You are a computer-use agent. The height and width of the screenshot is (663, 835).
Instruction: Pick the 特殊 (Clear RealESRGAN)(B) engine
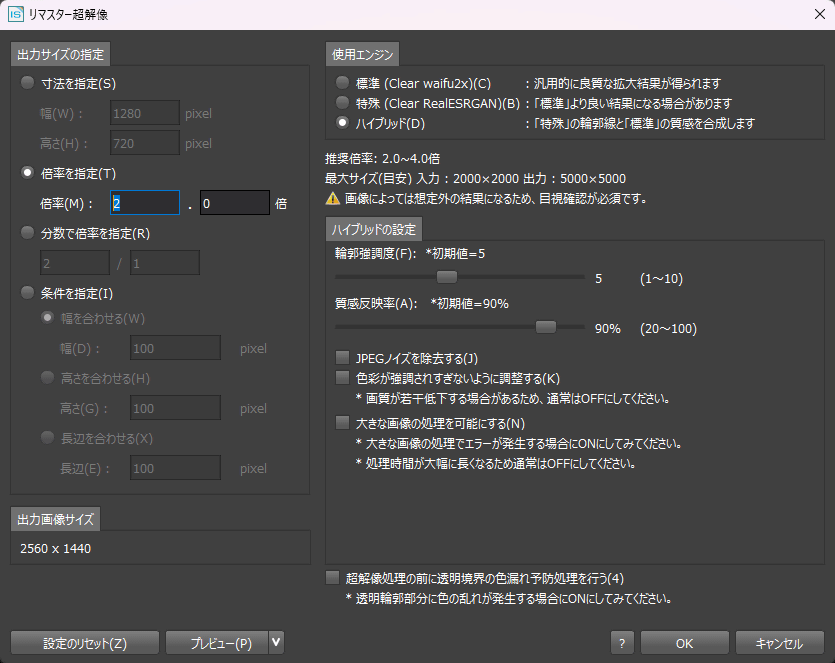pos(342,103)
